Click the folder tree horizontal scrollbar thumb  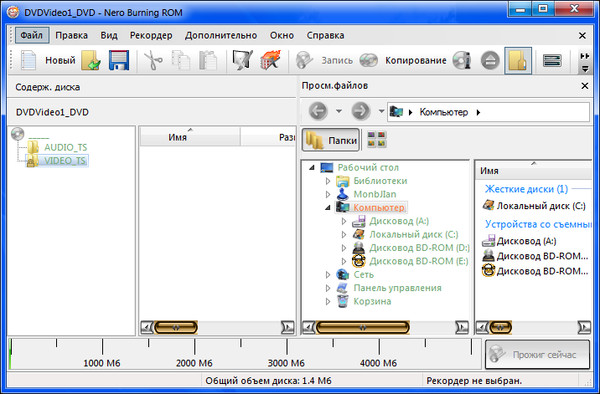363,327
